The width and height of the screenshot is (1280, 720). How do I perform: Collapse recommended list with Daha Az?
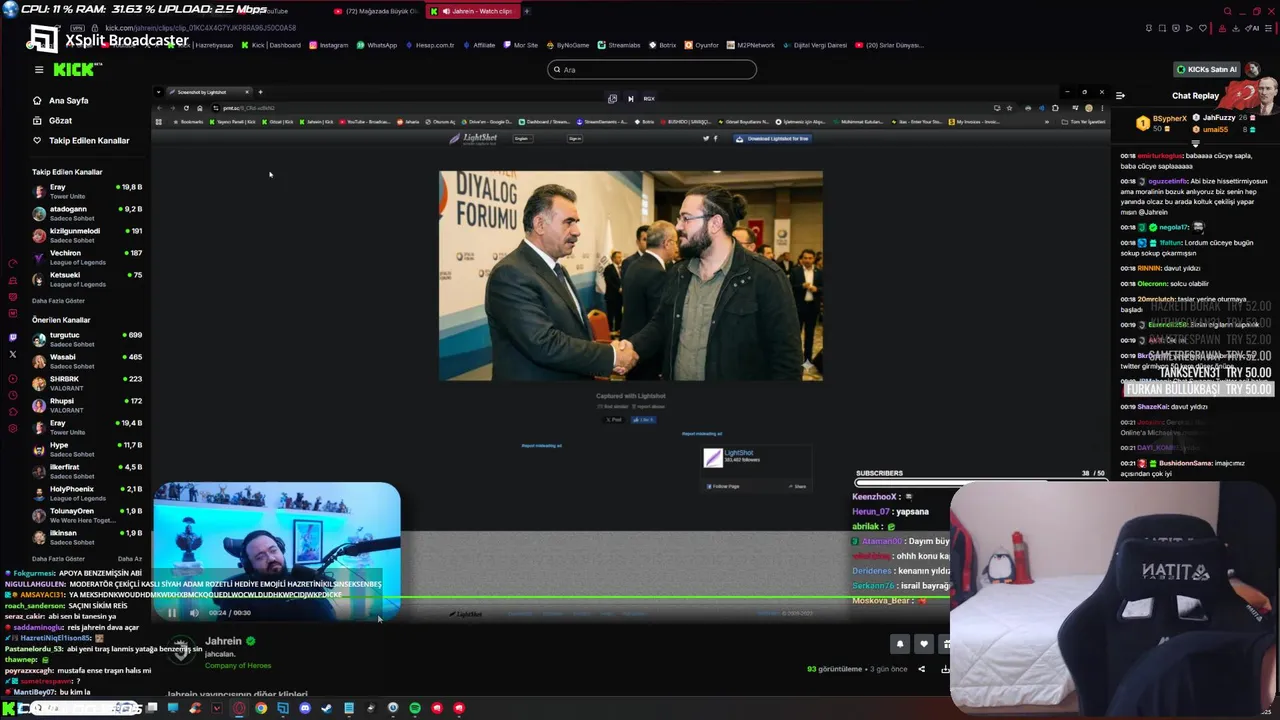pos(130,559)
